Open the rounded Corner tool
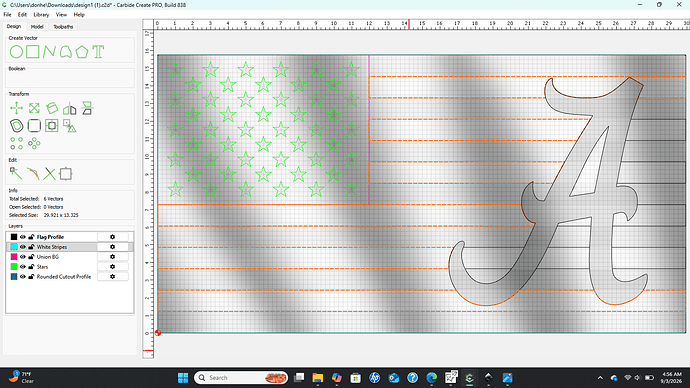This screenshot has height=388, width=690. click(x=34, y=126)
